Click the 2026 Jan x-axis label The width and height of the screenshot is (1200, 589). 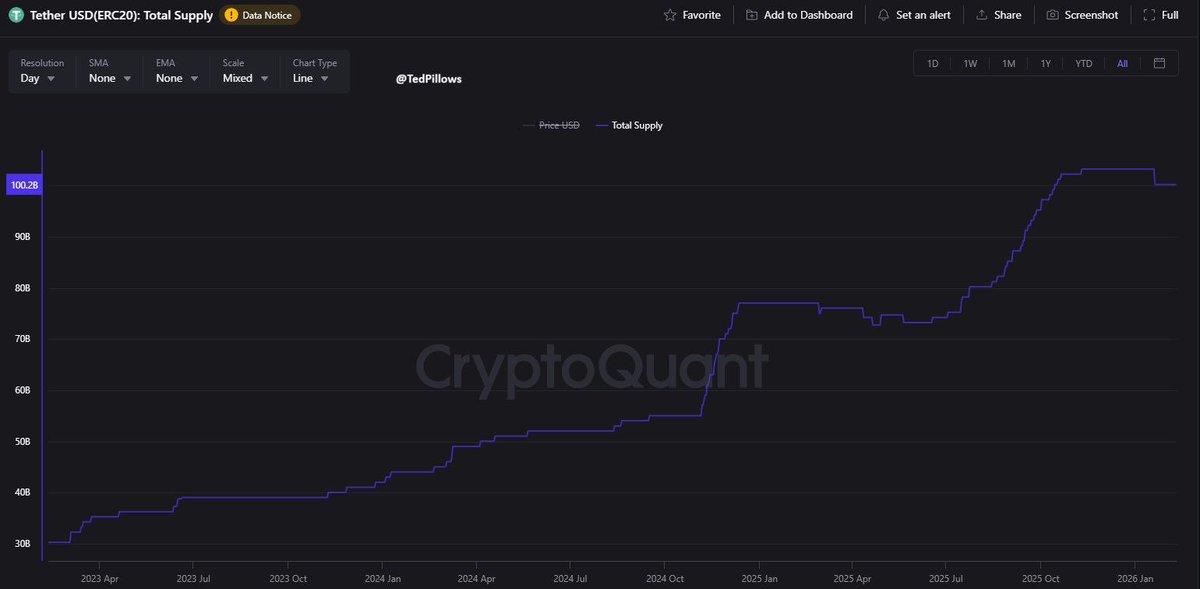click(x=1136, y=578)
